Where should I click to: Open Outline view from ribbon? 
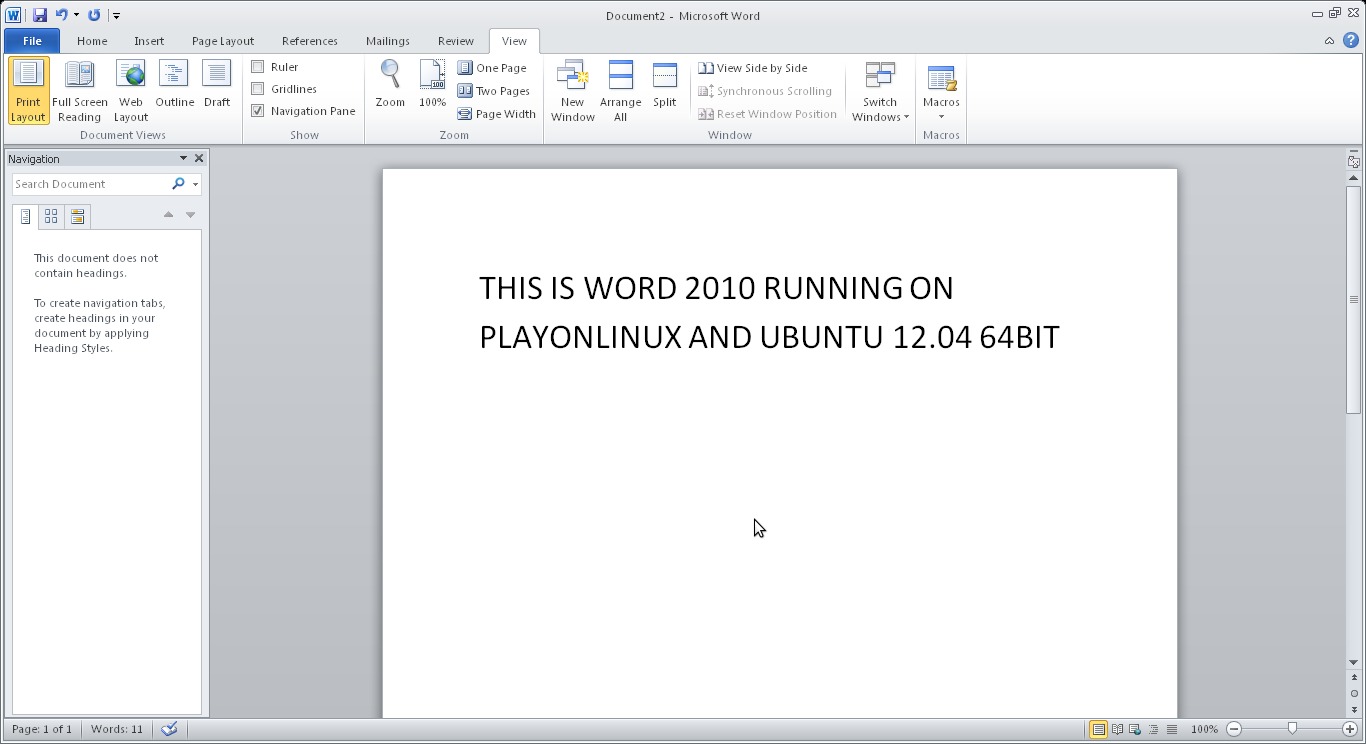(174, 84)
